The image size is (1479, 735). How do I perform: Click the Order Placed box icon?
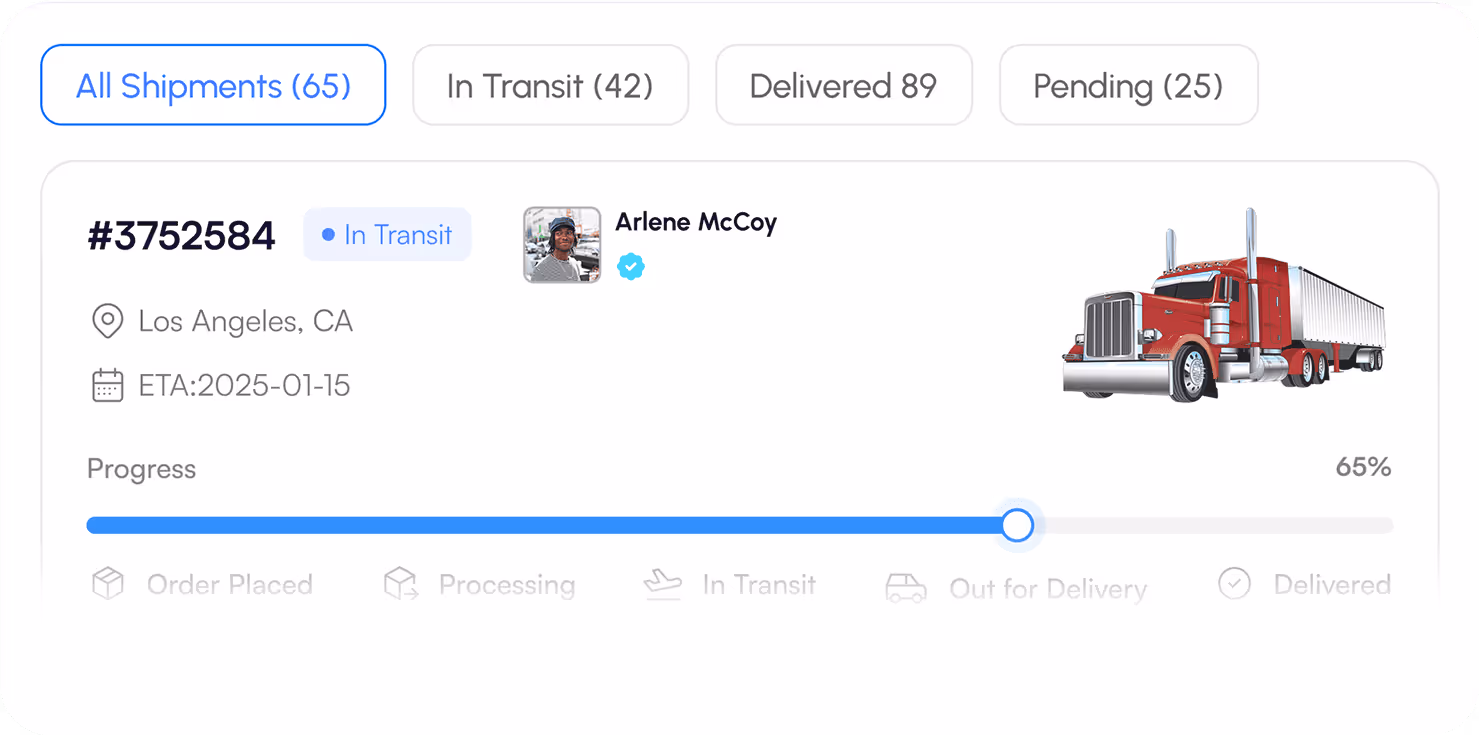click(x=108, y=584)
